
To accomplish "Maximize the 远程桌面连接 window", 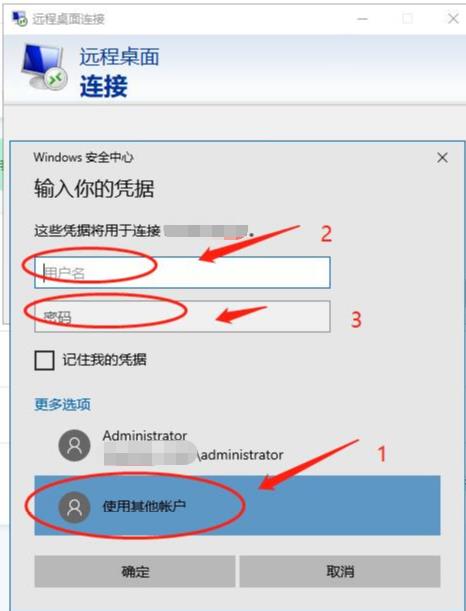I will click(408, 18).
